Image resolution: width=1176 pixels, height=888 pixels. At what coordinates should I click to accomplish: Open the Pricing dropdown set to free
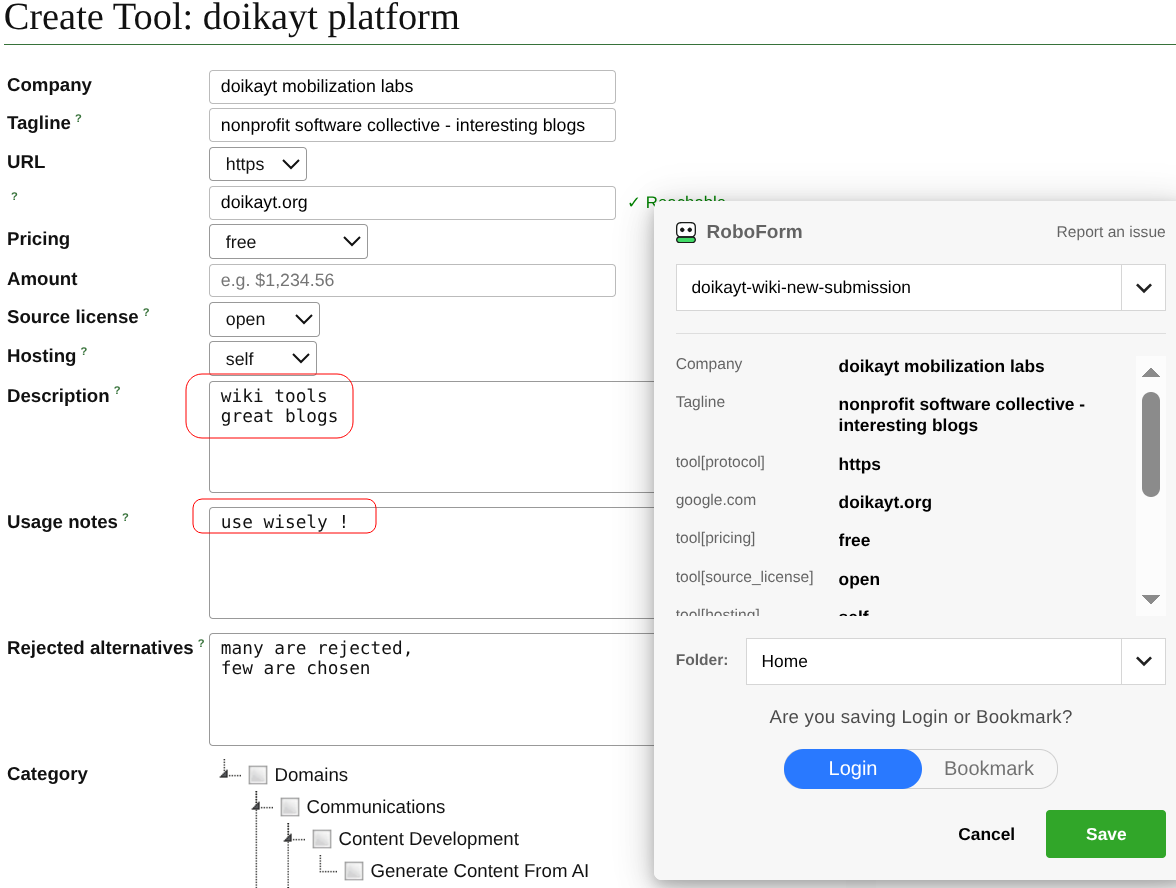point(288,242)
